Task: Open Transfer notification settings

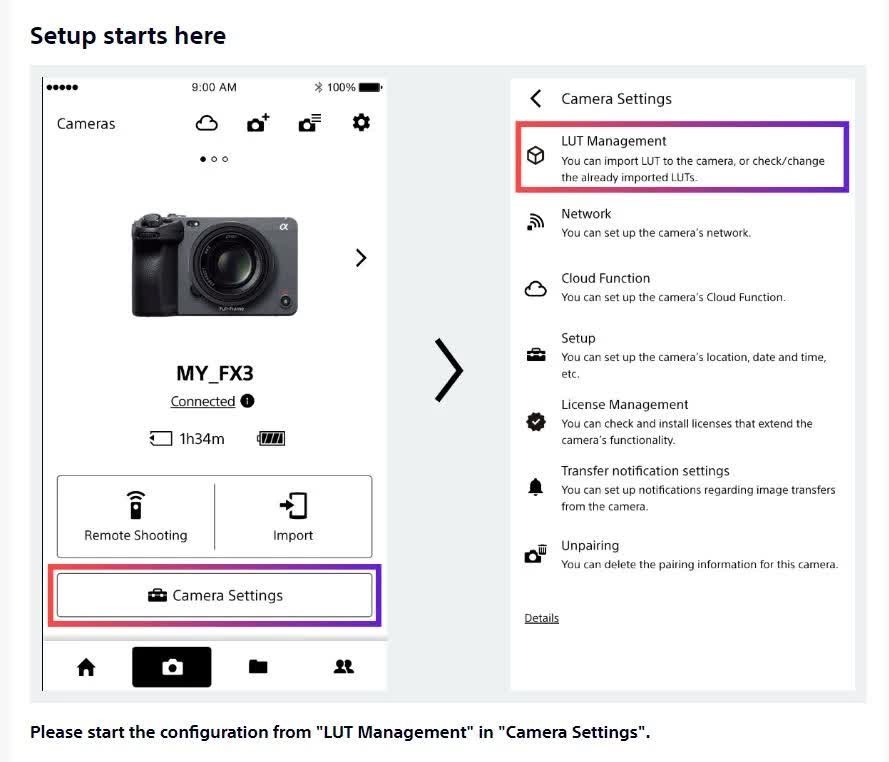Action: [x=682, y=488]
